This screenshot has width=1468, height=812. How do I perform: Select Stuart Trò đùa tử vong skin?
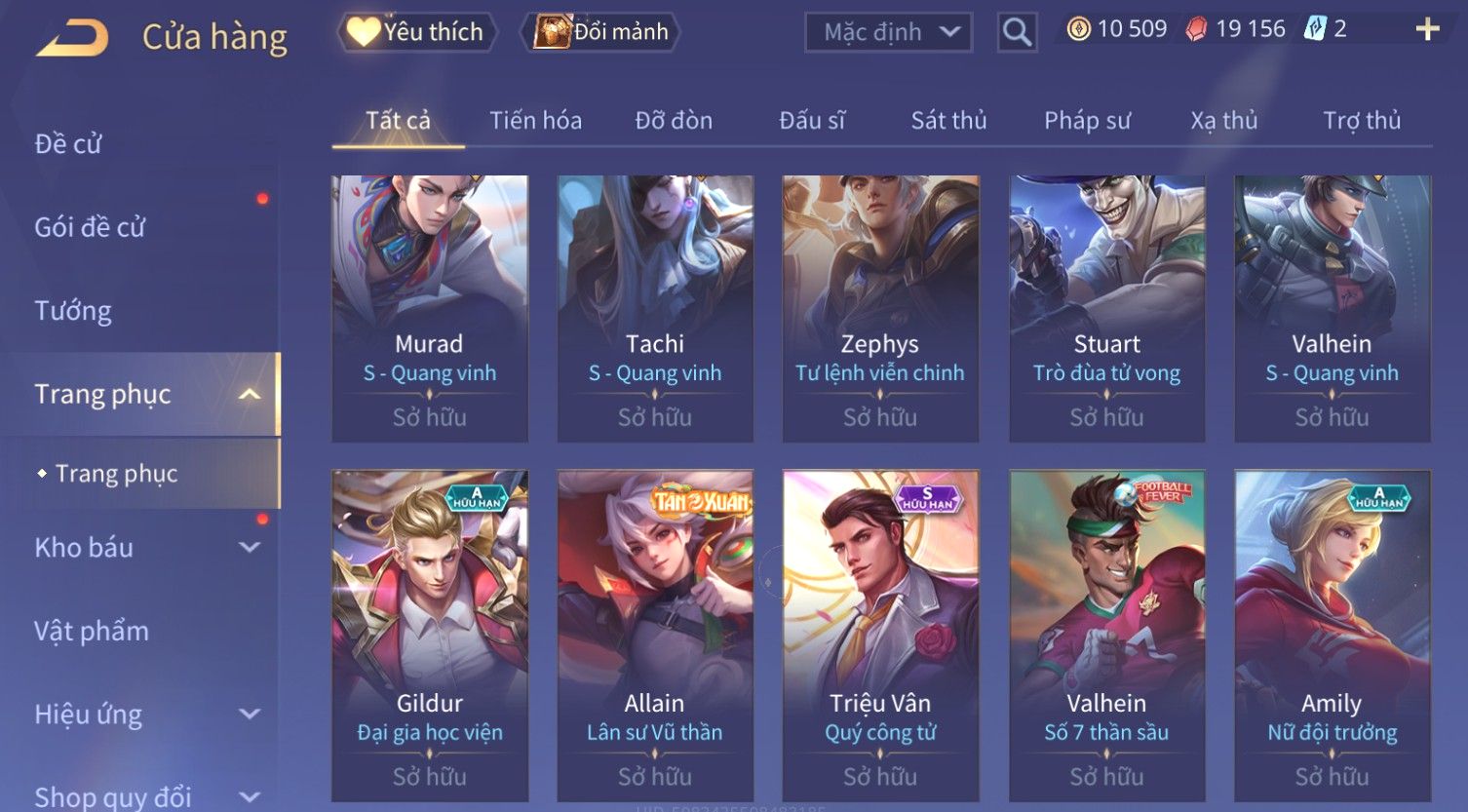(x=1106, y=308)
